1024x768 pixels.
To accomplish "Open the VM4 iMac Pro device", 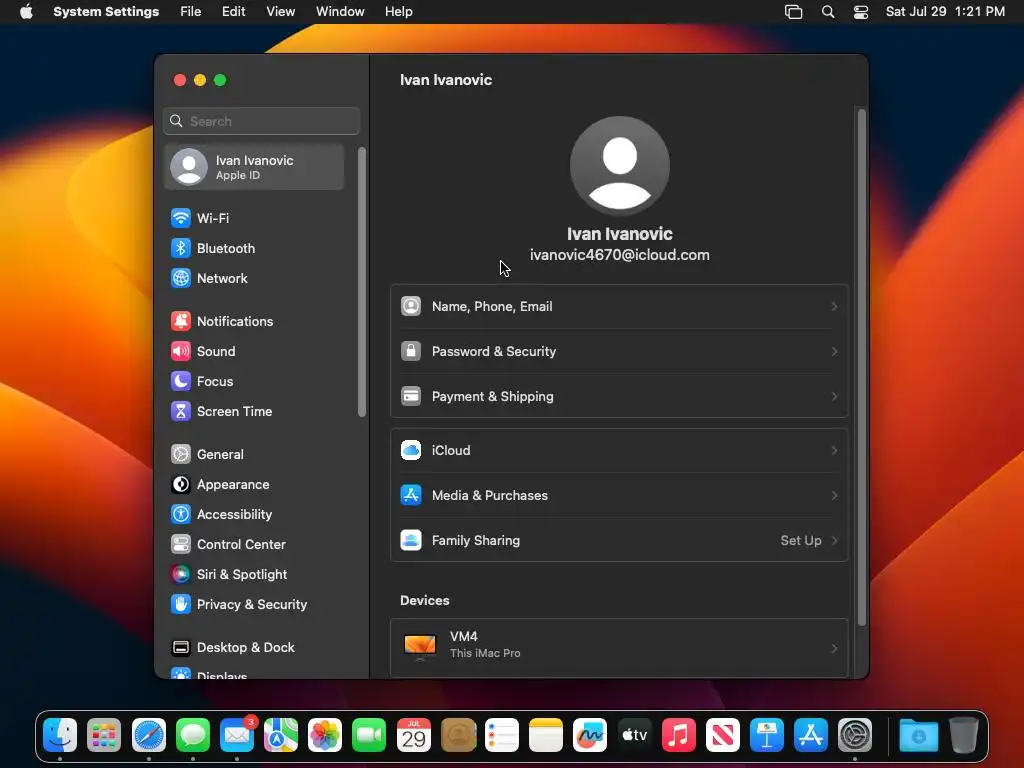I will click(x=619, y=648).
